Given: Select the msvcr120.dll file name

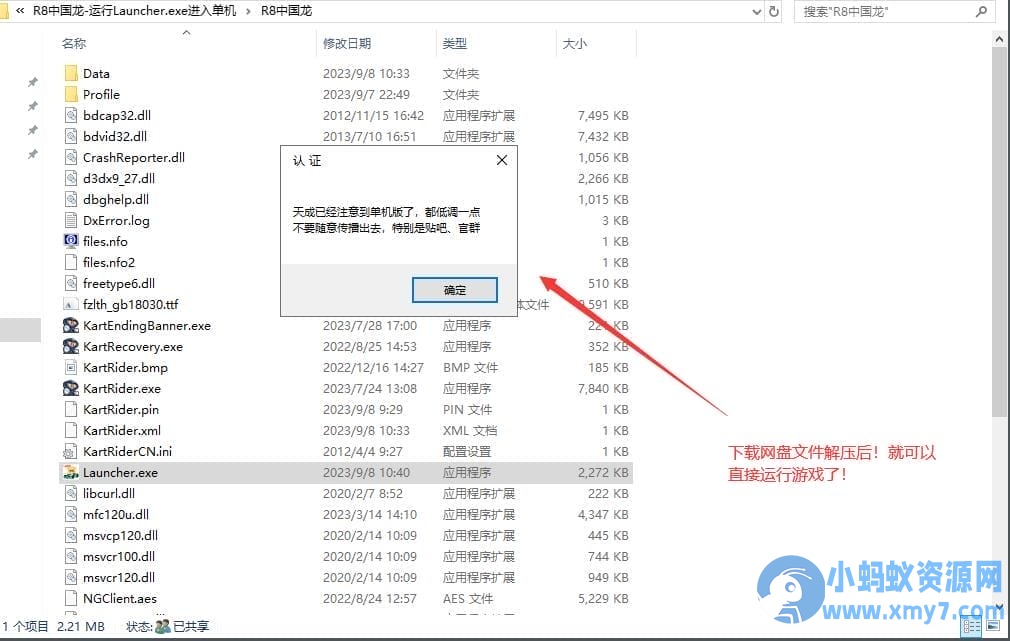Looking at the screenshot, I should 119,578.
